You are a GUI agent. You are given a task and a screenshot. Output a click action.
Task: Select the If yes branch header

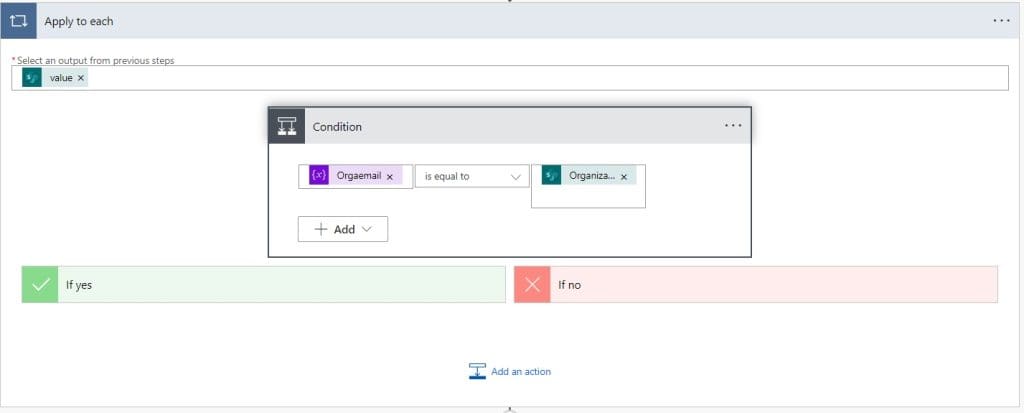(264, 284)
